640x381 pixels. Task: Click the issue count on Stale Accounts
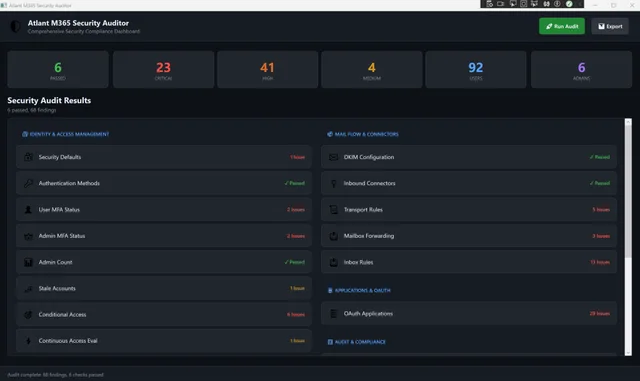pyautogui.click(x=297, y=288)
